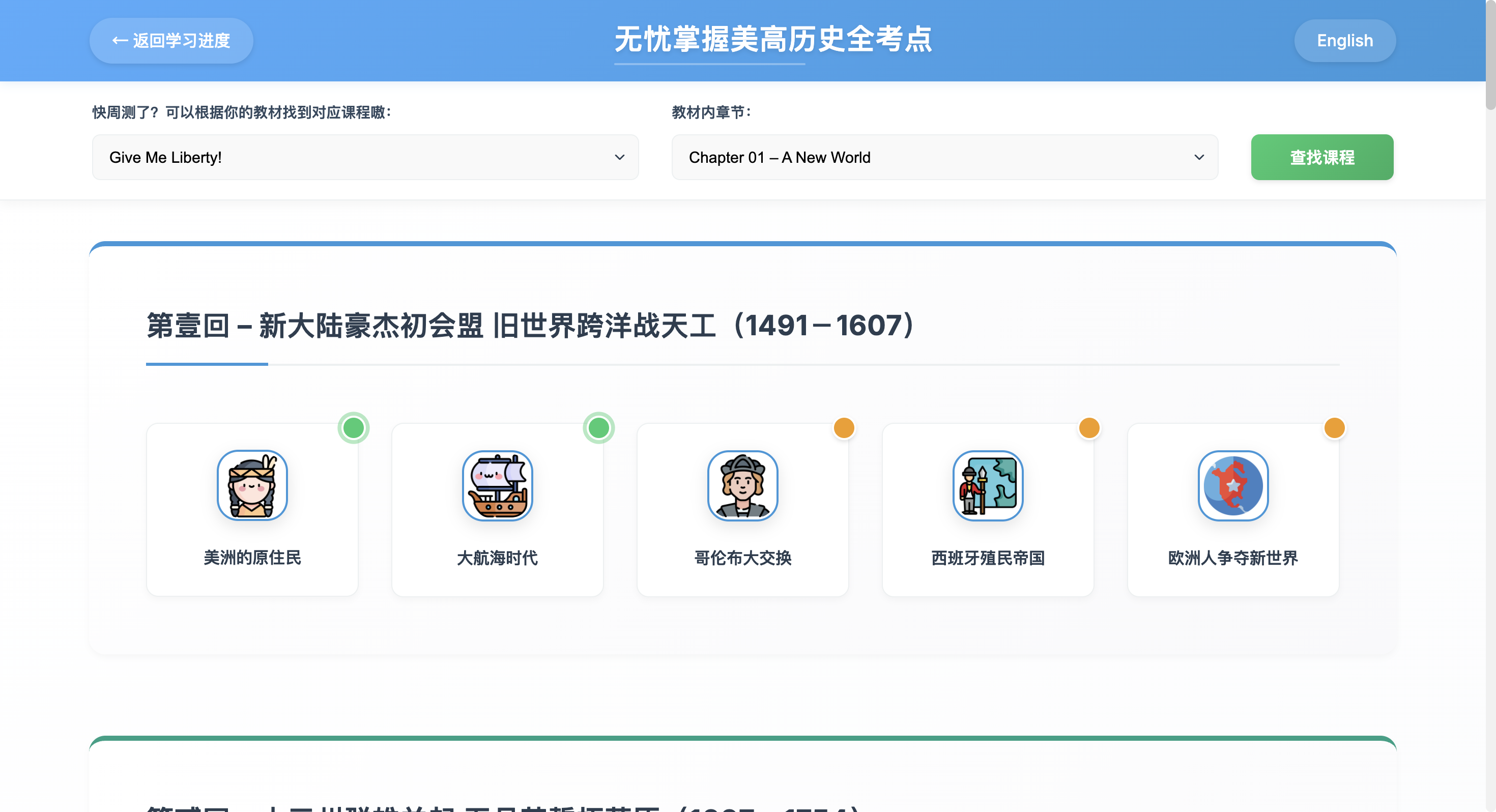
Task: Go back via 返回学习进度 button
Action: (x=171, y=41)
